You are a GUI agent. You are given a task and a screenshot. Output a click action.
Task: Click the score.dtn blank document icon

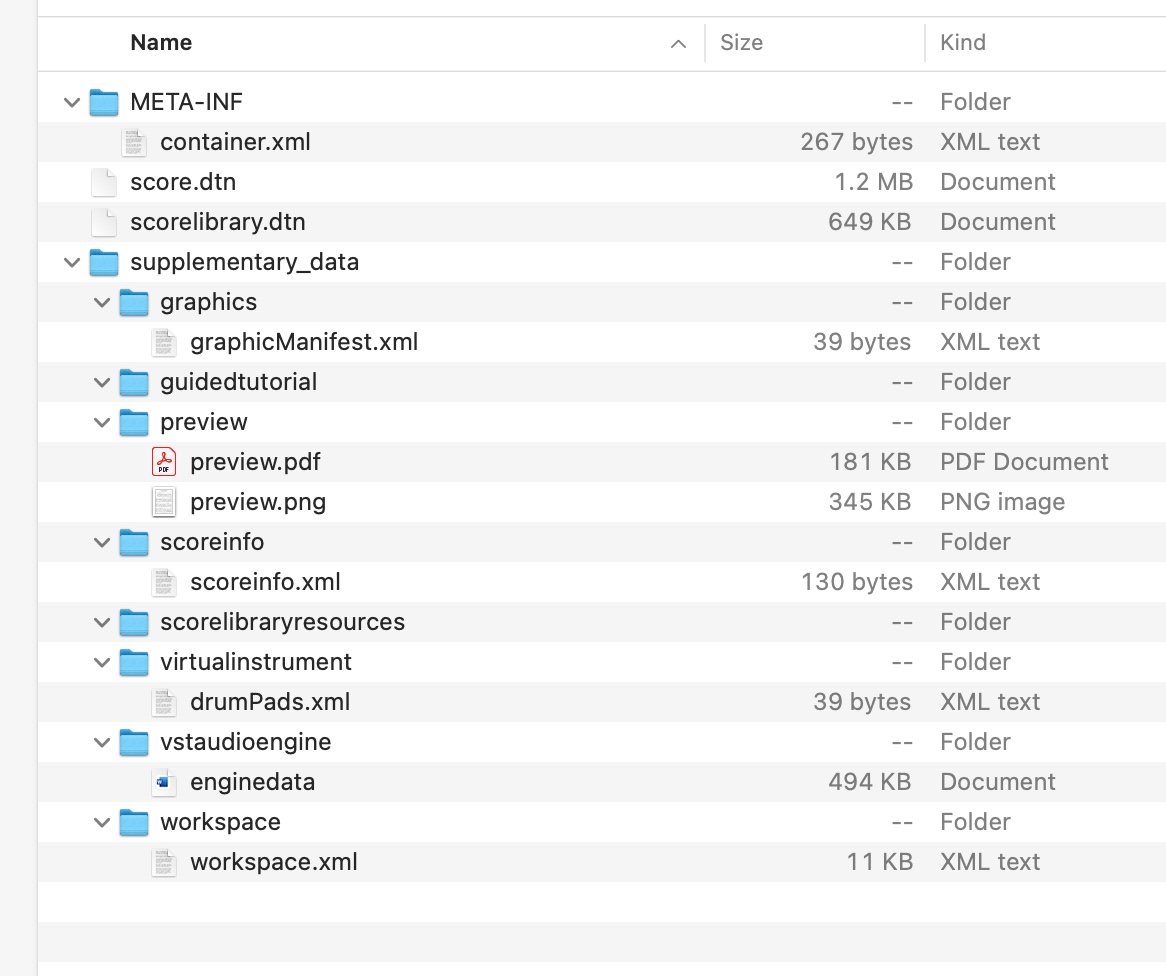pyautogui.click(x=104, y=182)
